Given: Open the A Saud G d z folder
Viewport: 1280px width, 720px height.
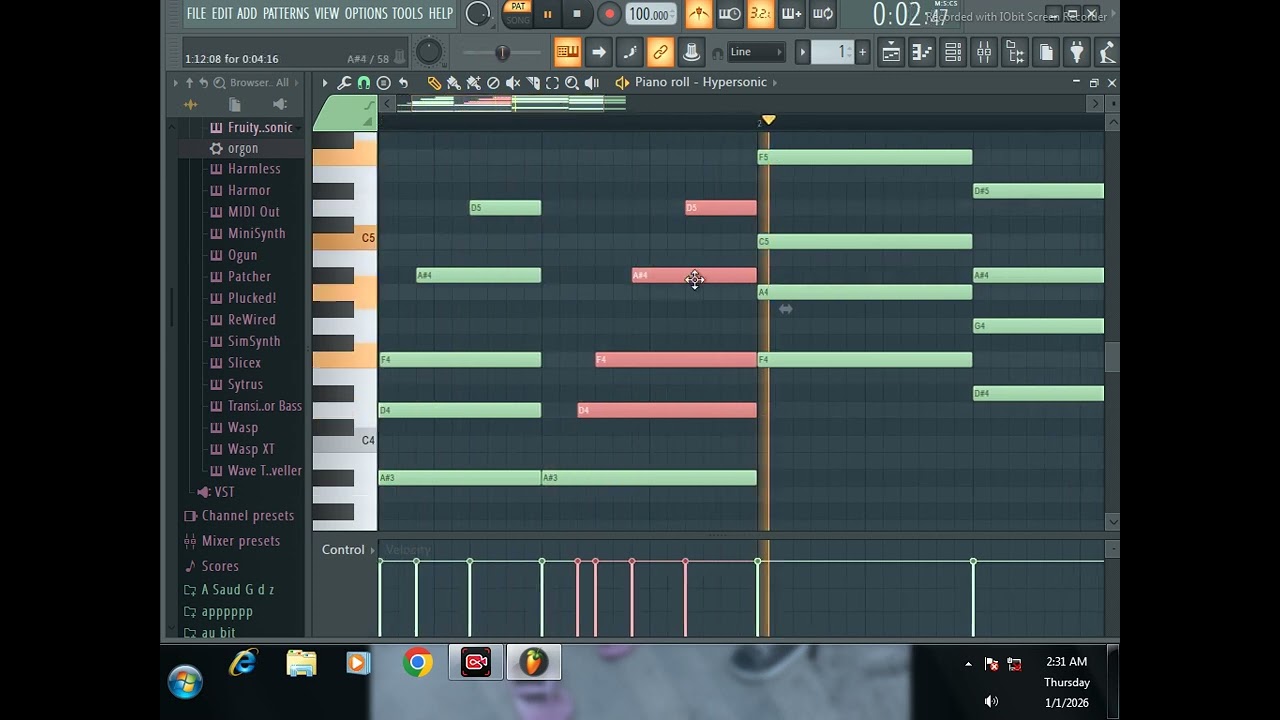Looking at the screenshot, I should click(238, 590).
